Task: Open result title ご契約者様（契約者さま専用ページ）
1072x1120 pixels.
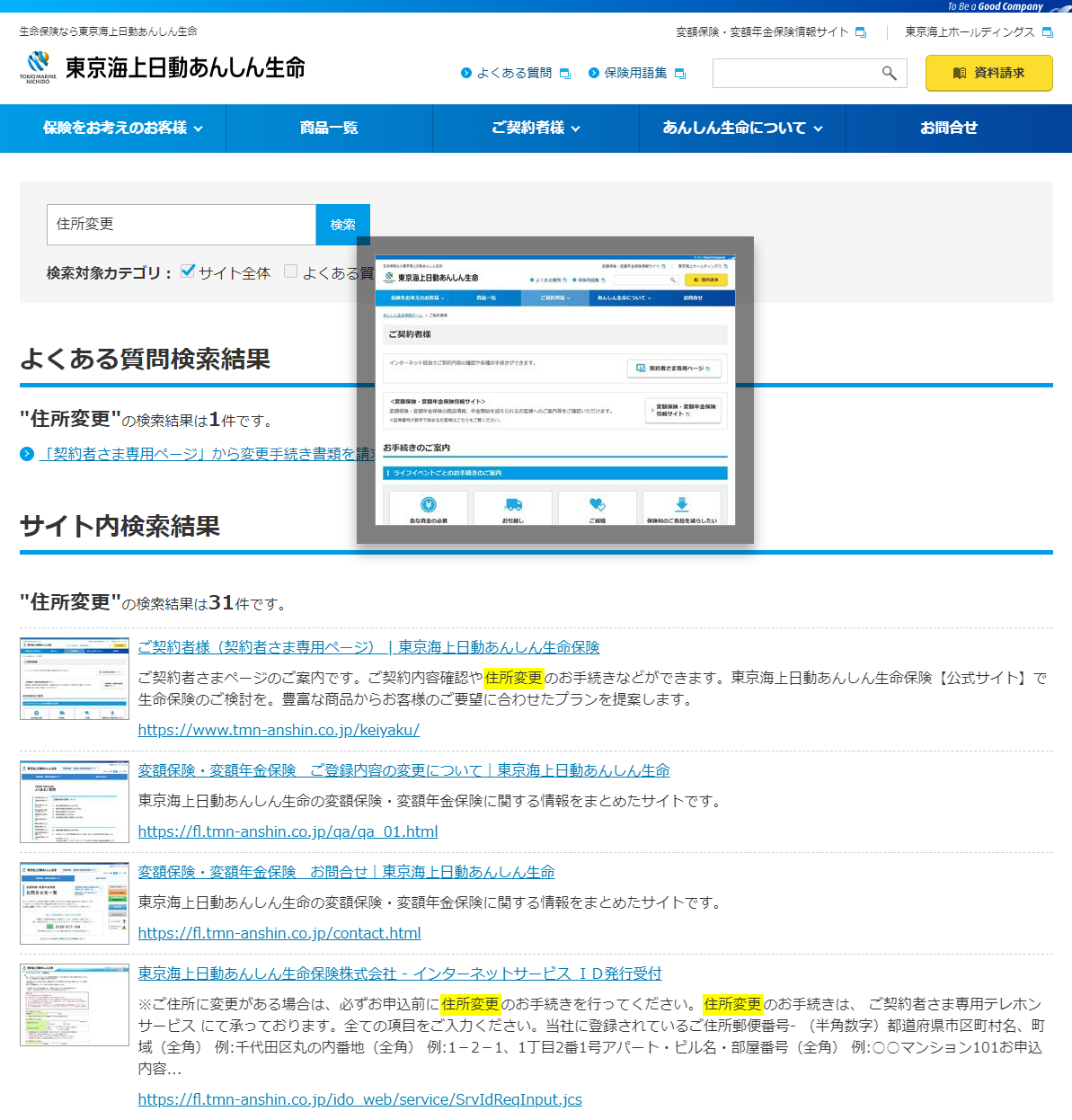Action: 368,647
